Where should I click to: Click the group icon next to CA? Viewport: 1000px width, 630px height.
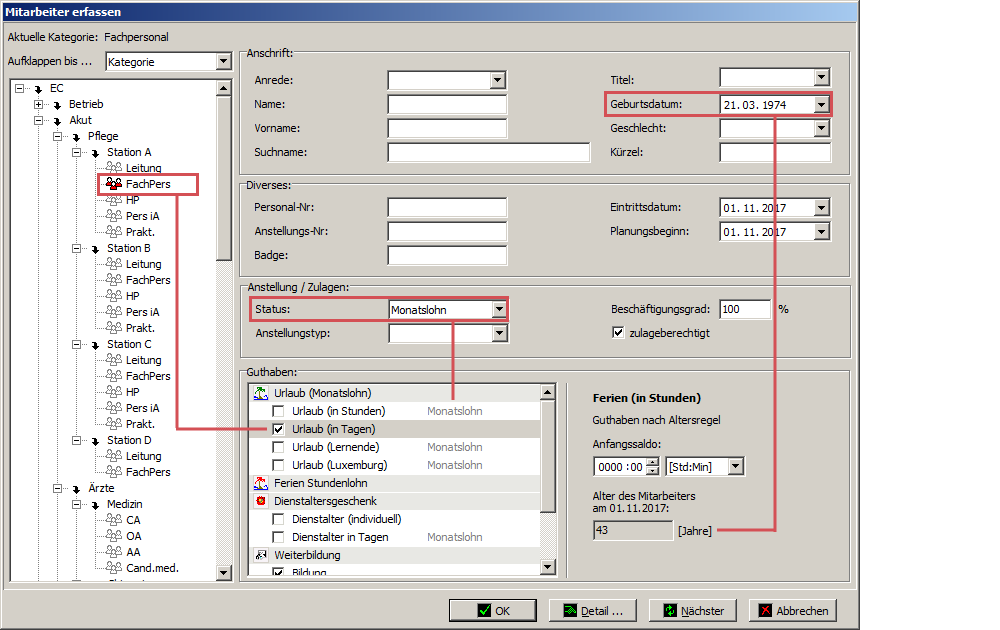(114, 520)
